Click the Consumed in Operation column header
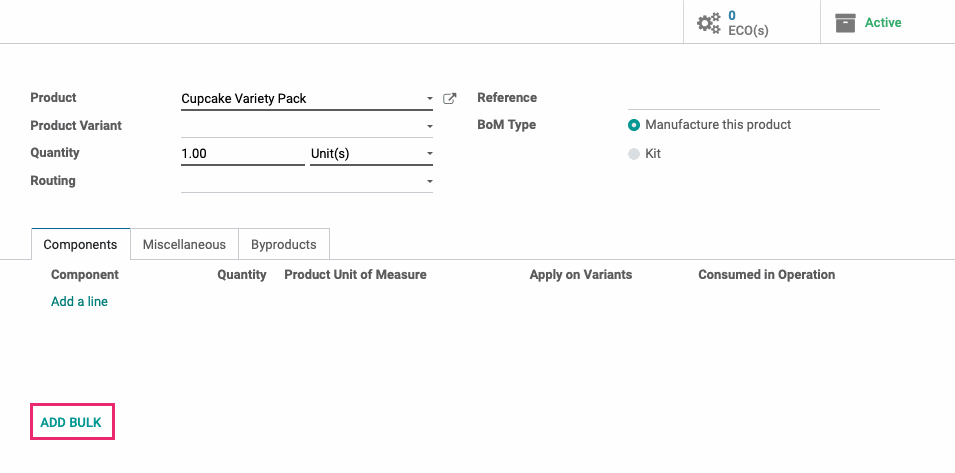Screen dimensions: 955x473 [766, 275]
